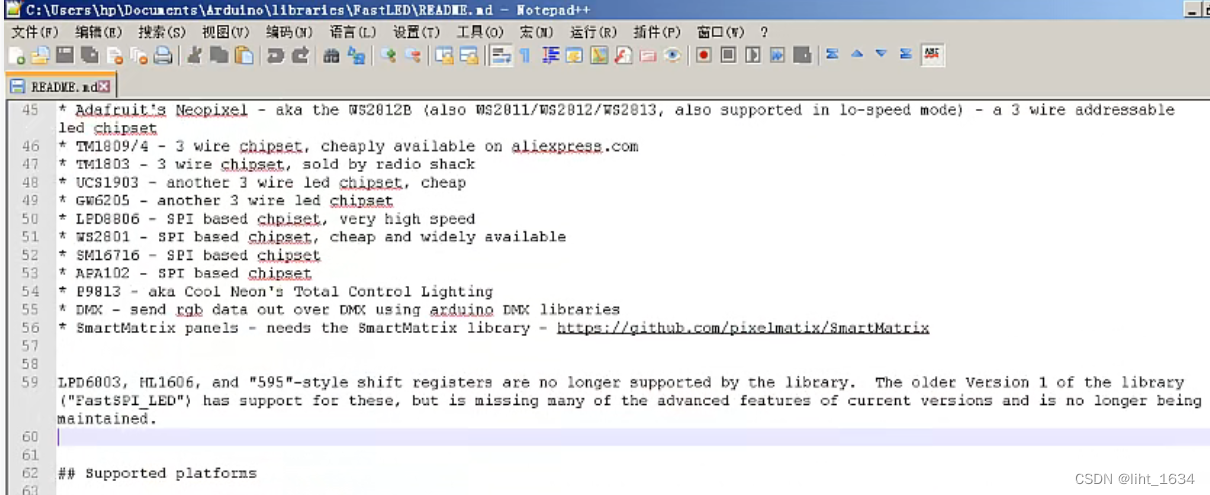Open the Folder as Workspace icon

coord(647,55)
